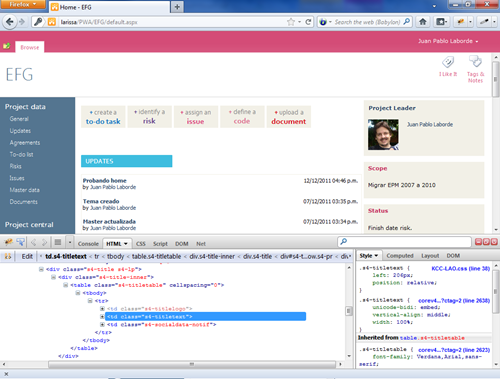Click the Firebug search box magnifier
500x379 pixels.
(x=343, y=241)
